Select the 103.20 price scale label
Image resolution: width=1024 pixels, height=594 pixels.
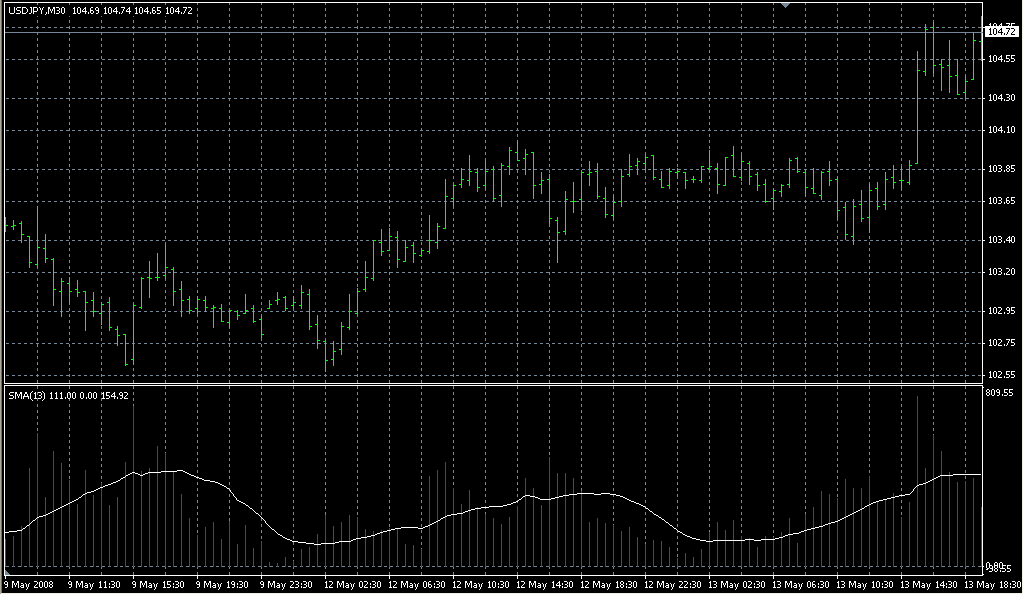click(1001, 272)
